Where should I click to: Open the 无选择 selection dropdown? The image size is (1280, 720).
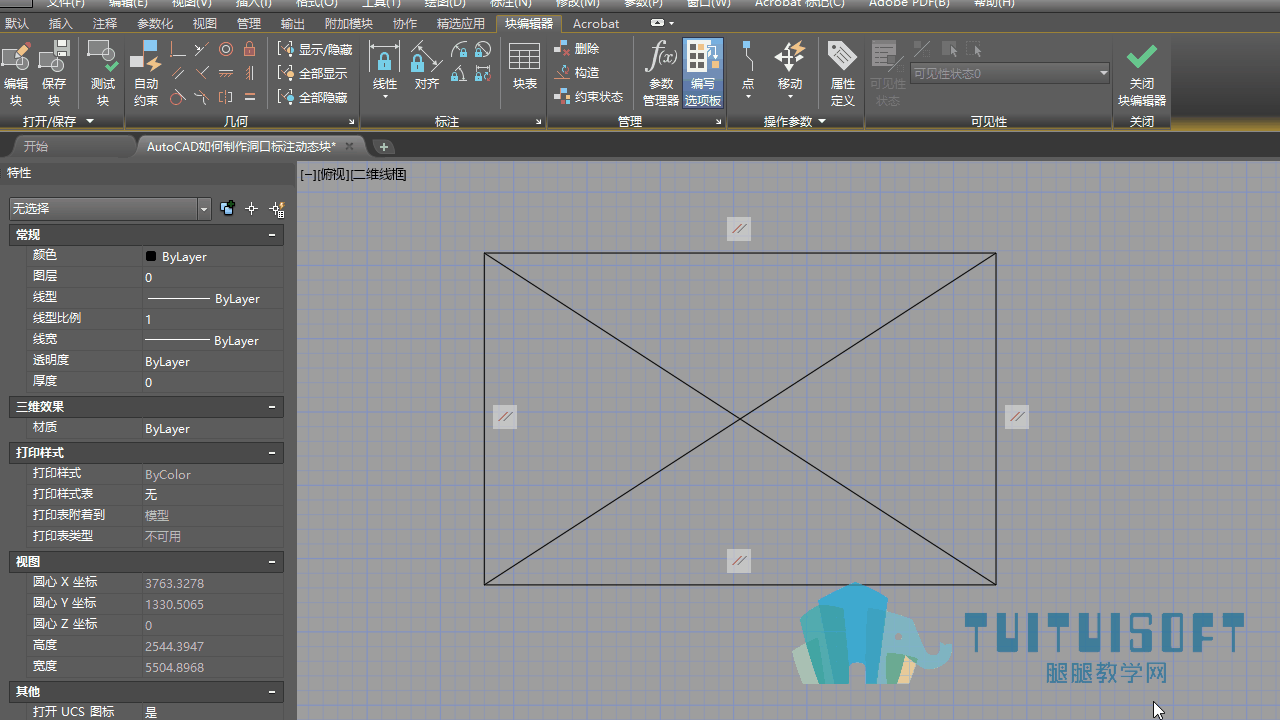(110, 208)
